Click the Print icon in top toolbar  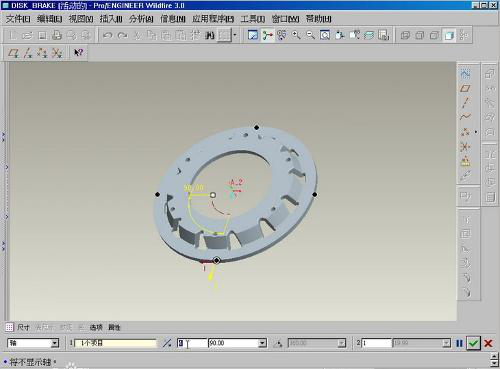pyautogui.click(x=56, y=35)
